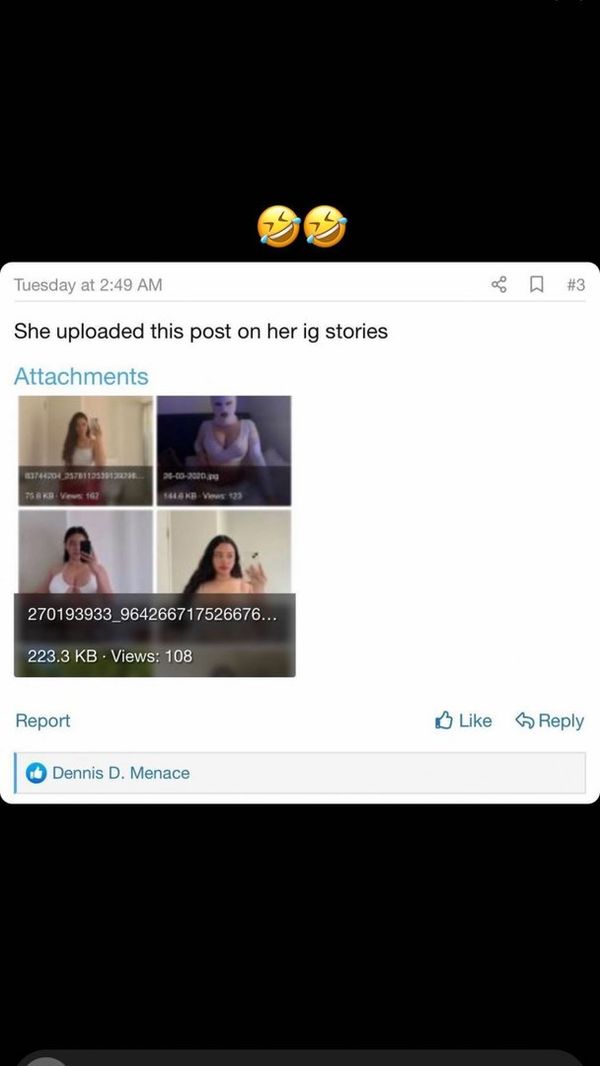Tap the second laughing emoji sticker
The width and height of the screenshot is (600, 1066).
[x=325, y=226]
